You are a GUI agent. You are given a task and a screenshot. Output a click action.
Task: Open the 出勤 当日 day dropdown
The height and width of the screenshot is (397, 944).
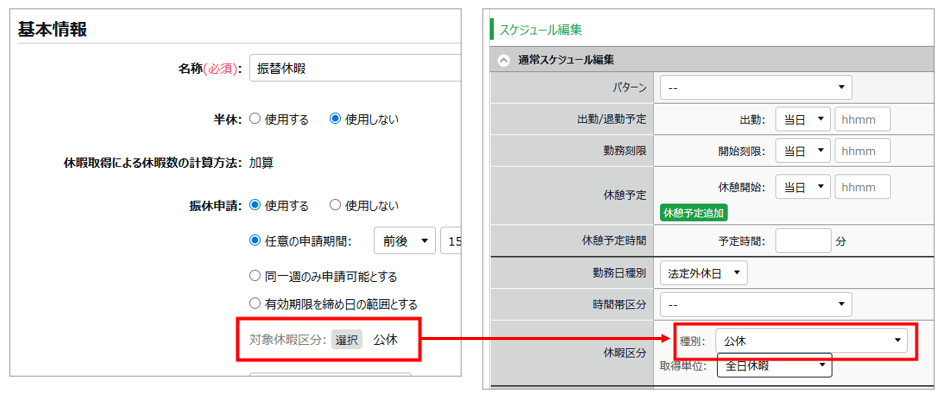[x=803, y=119]
